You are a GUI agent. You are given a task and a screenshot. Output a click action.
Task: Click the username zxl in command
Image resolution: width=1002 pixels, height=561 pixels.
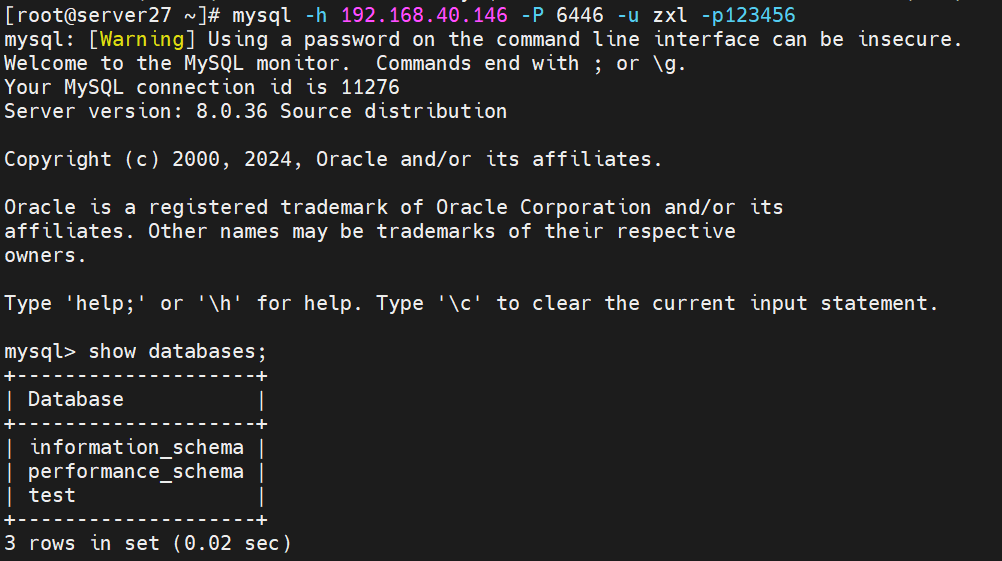(x=670, y=15)
